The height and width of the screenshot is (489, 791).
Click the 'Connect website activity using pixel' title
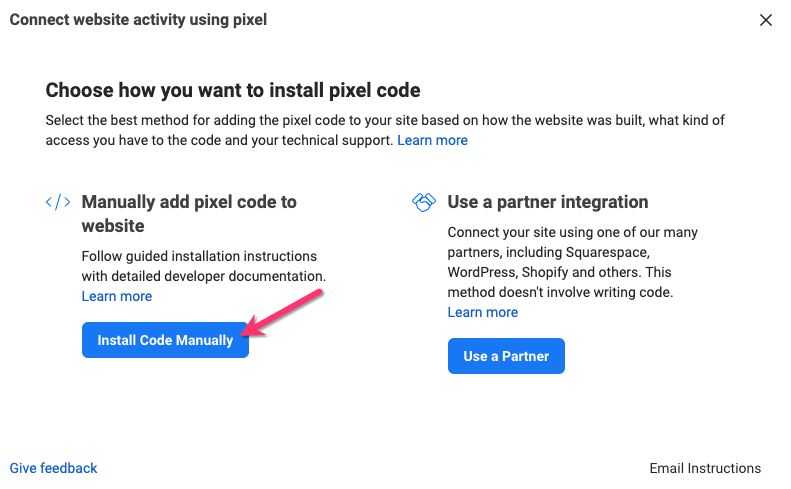tap(138, 20)
